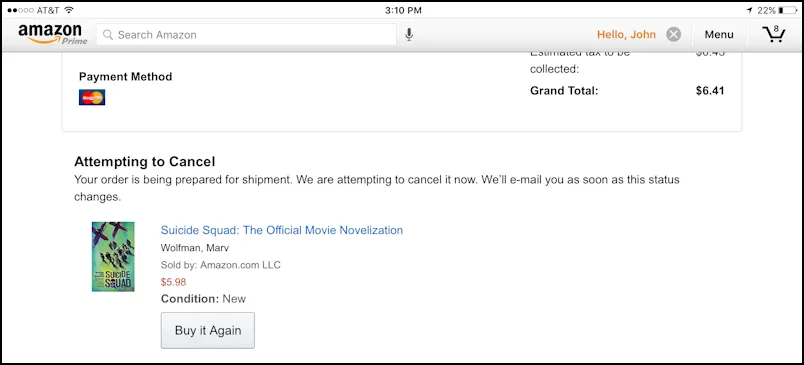Open Suicide Squad: The Official Movie Novelization link
804x365 pixels.
[282, 230]
